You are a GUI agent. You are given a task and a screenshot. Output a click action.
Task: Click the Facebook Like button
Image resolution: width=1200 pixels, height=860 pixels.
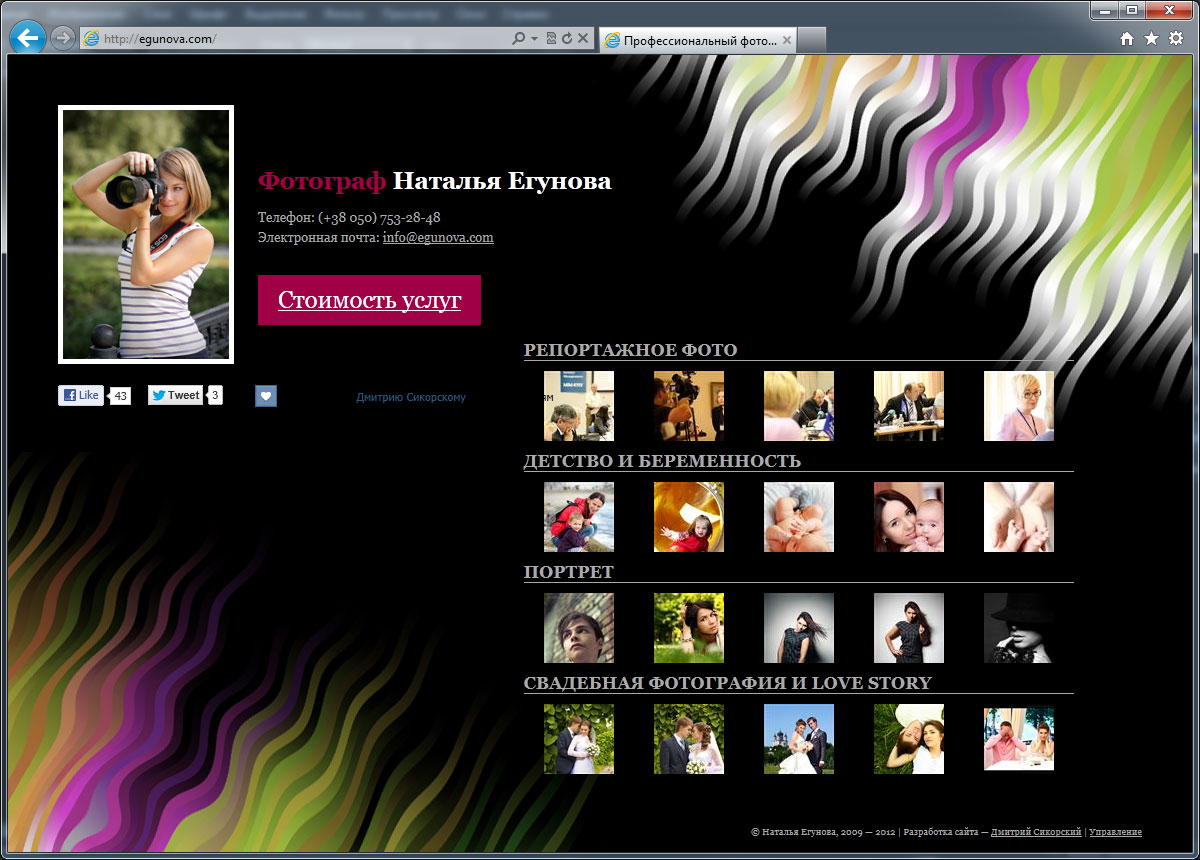coord(81,395)
